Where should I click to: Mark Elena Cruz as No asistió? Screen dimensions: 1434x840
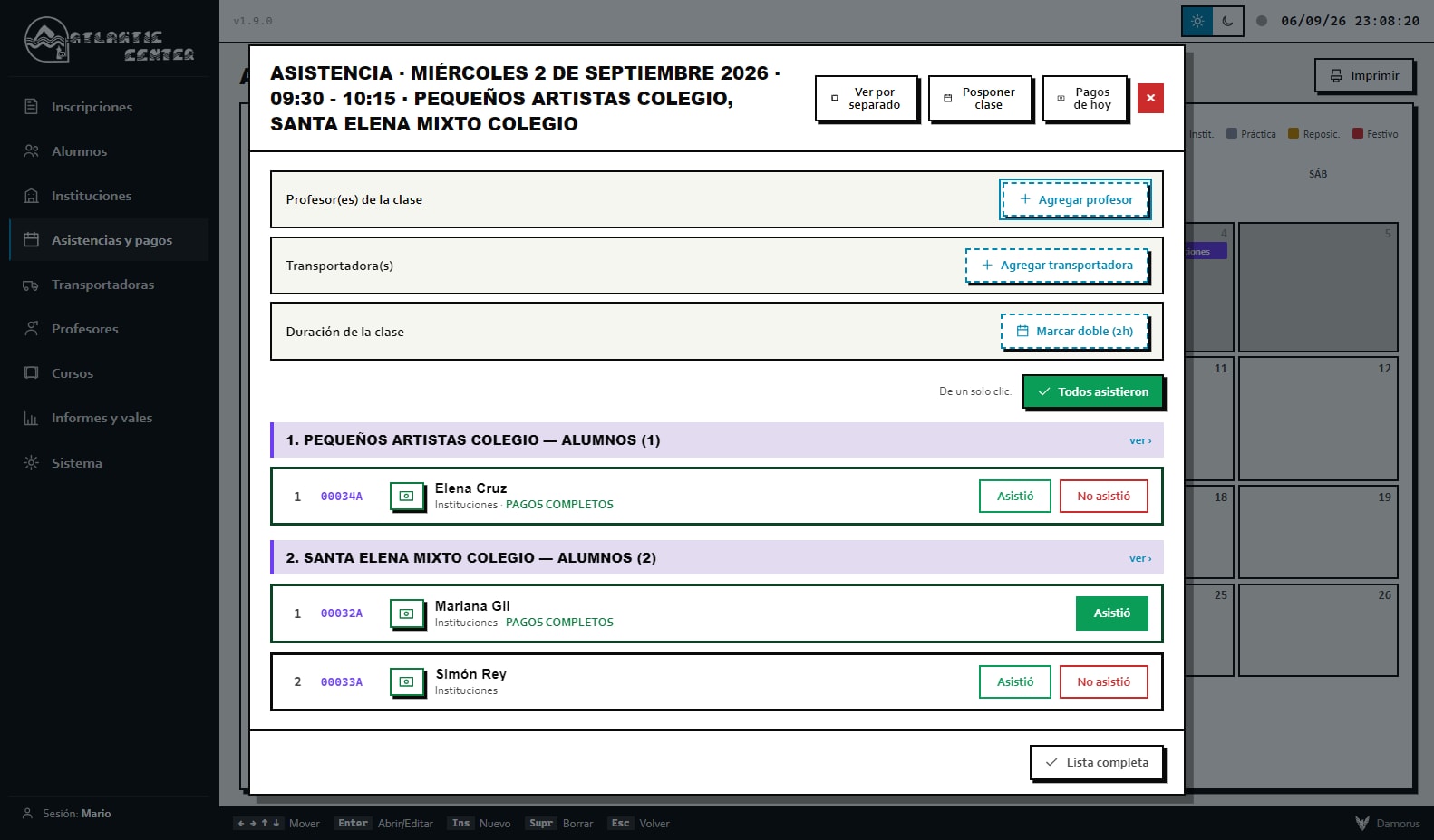click(1104, 496)
